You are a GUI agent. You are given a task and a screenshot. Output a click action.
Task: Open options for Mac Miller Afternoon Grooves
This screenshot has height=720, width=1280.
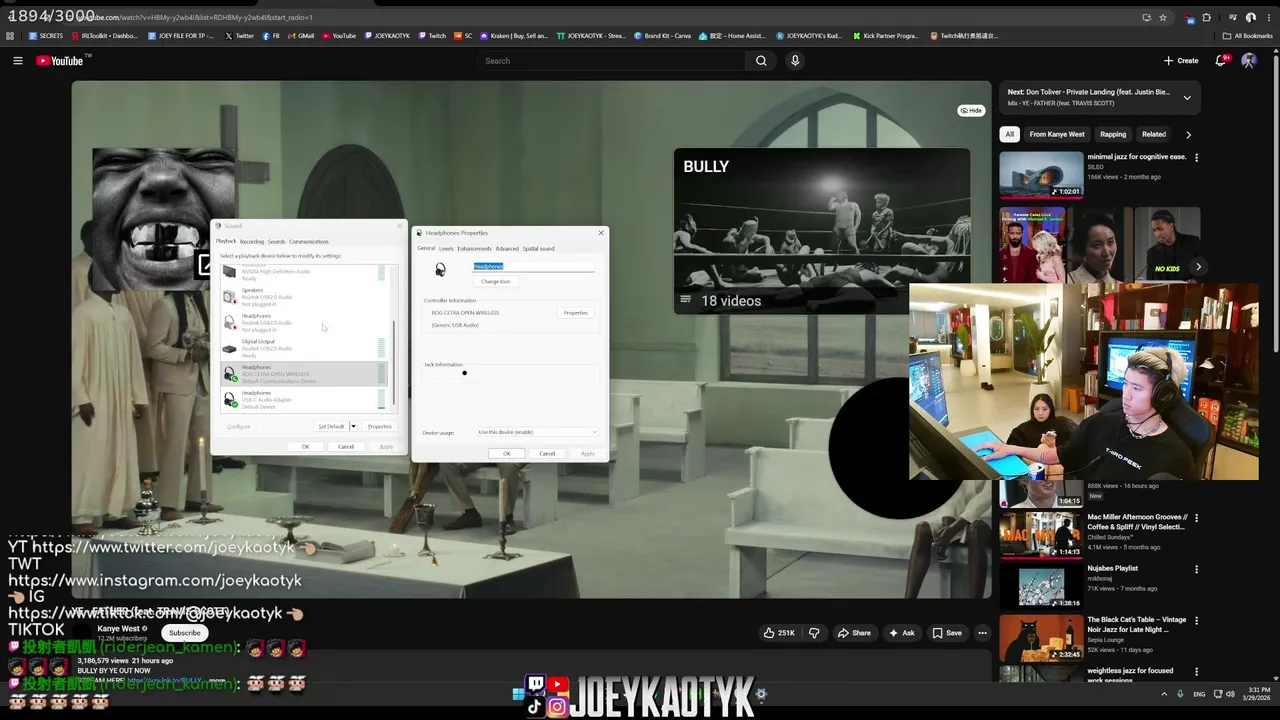pos(1196,518)
